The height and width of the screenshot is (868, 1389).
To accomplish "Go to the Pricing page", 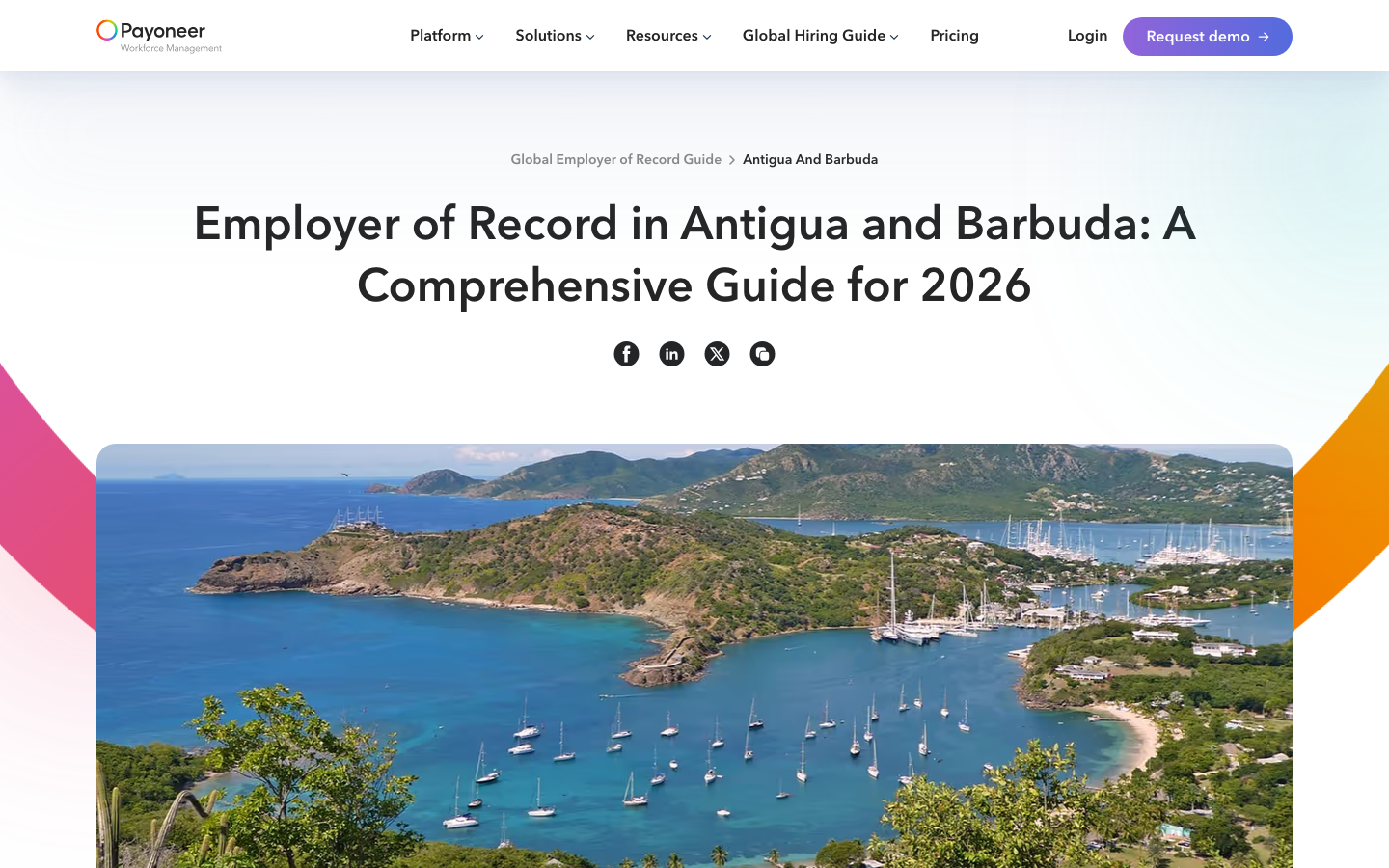I will point(954,36).
